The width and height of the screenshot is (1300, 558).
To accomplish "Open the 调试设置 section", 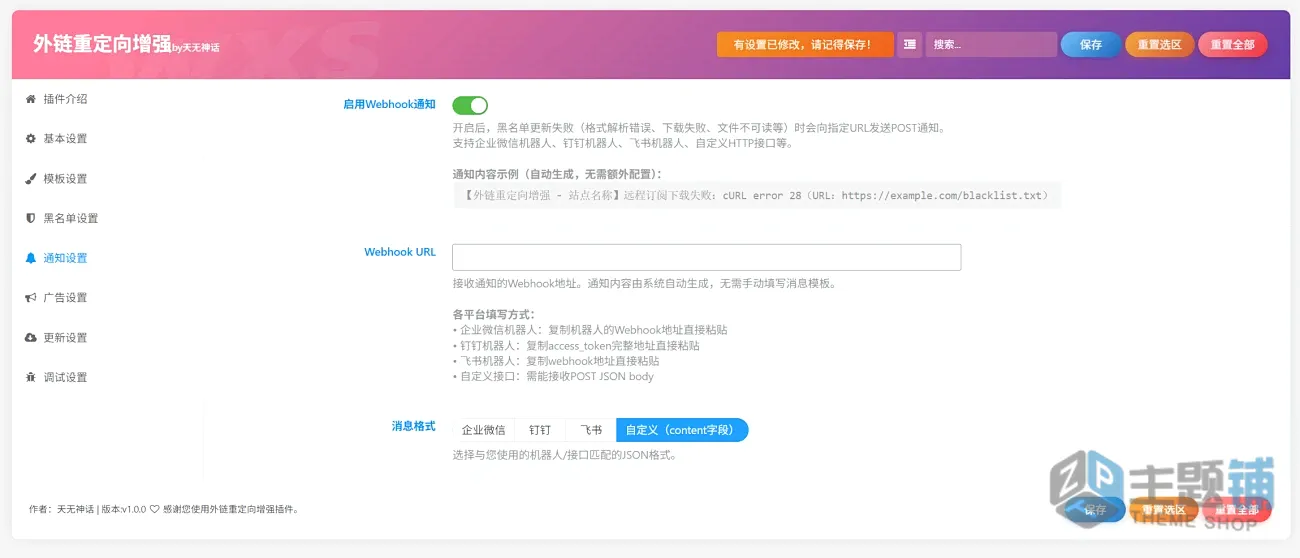I will click(65, 377).
